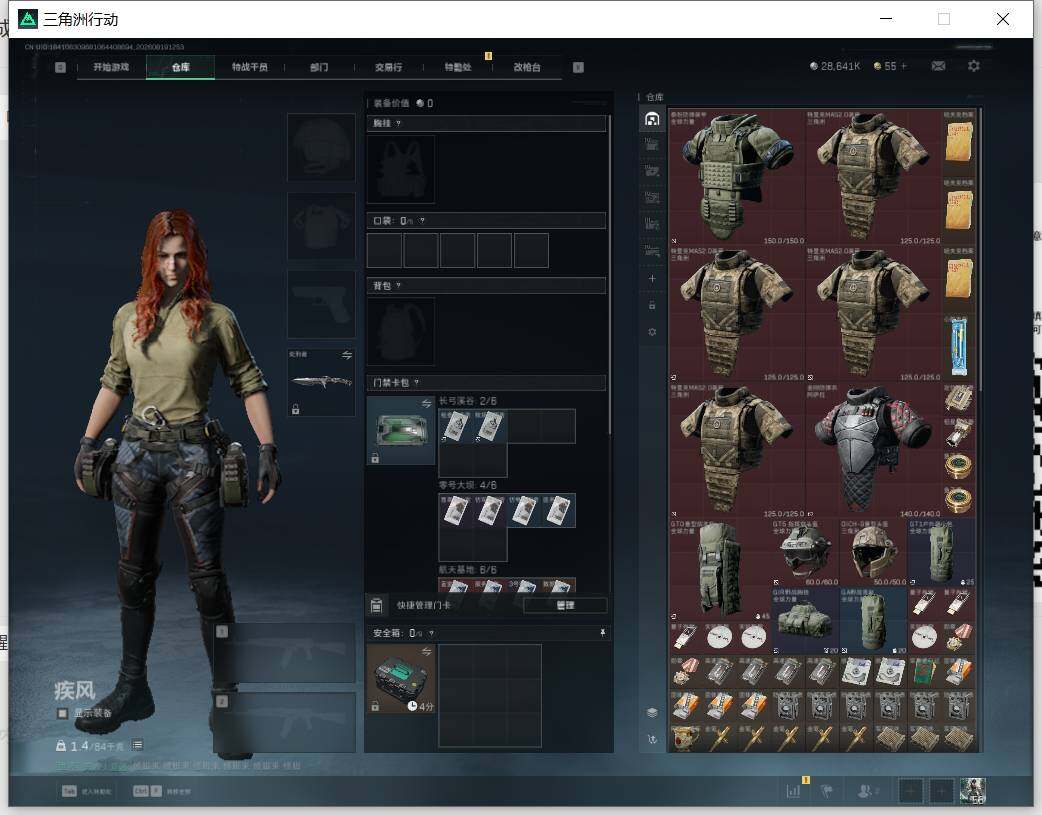Open the 部门 tab
Image resolution: width=1042 pixels, height=815 pixels.
click(x=319, y=67)
